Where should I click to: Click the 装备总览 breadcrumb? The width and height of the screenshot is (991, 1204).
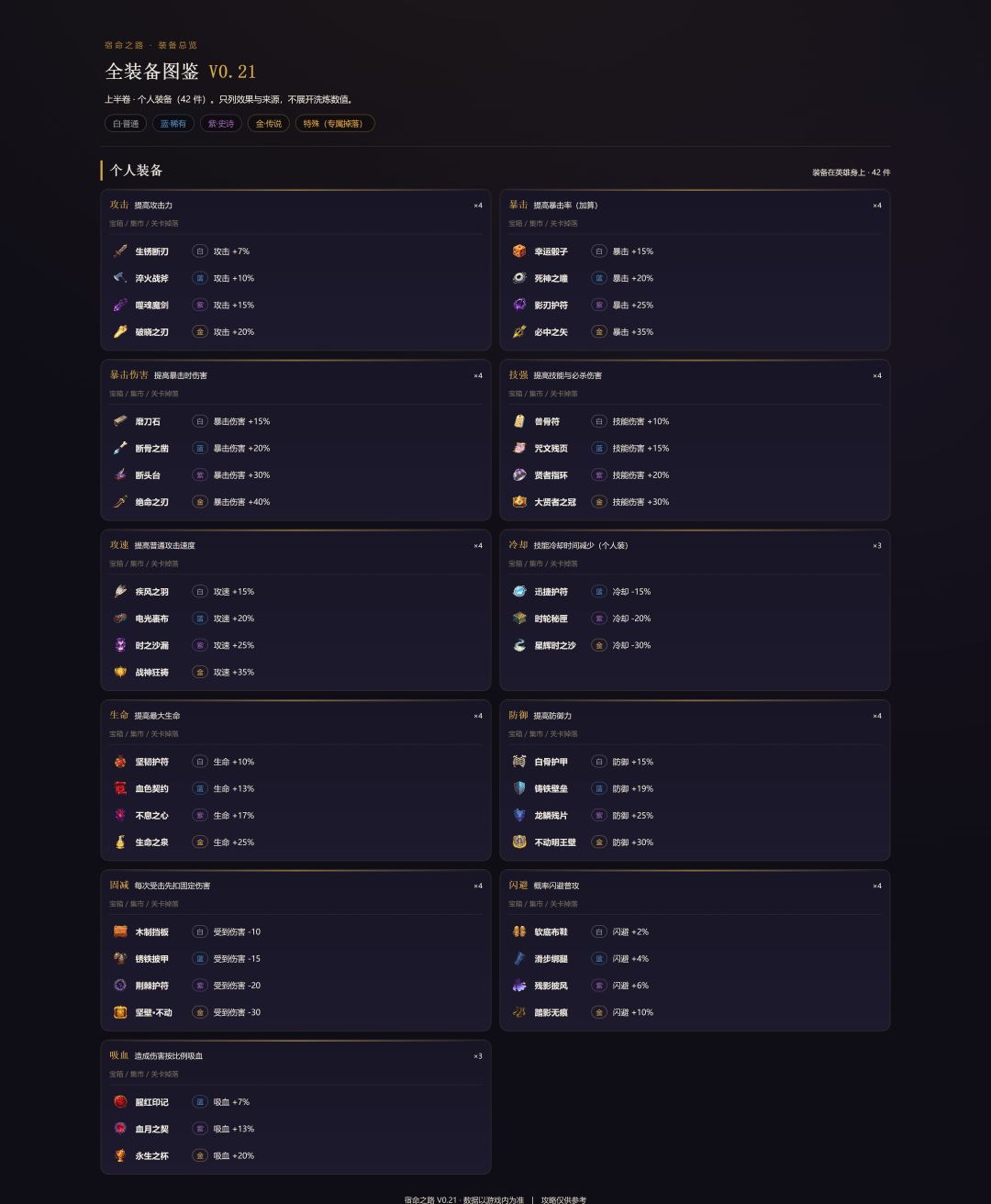(177, 45)
